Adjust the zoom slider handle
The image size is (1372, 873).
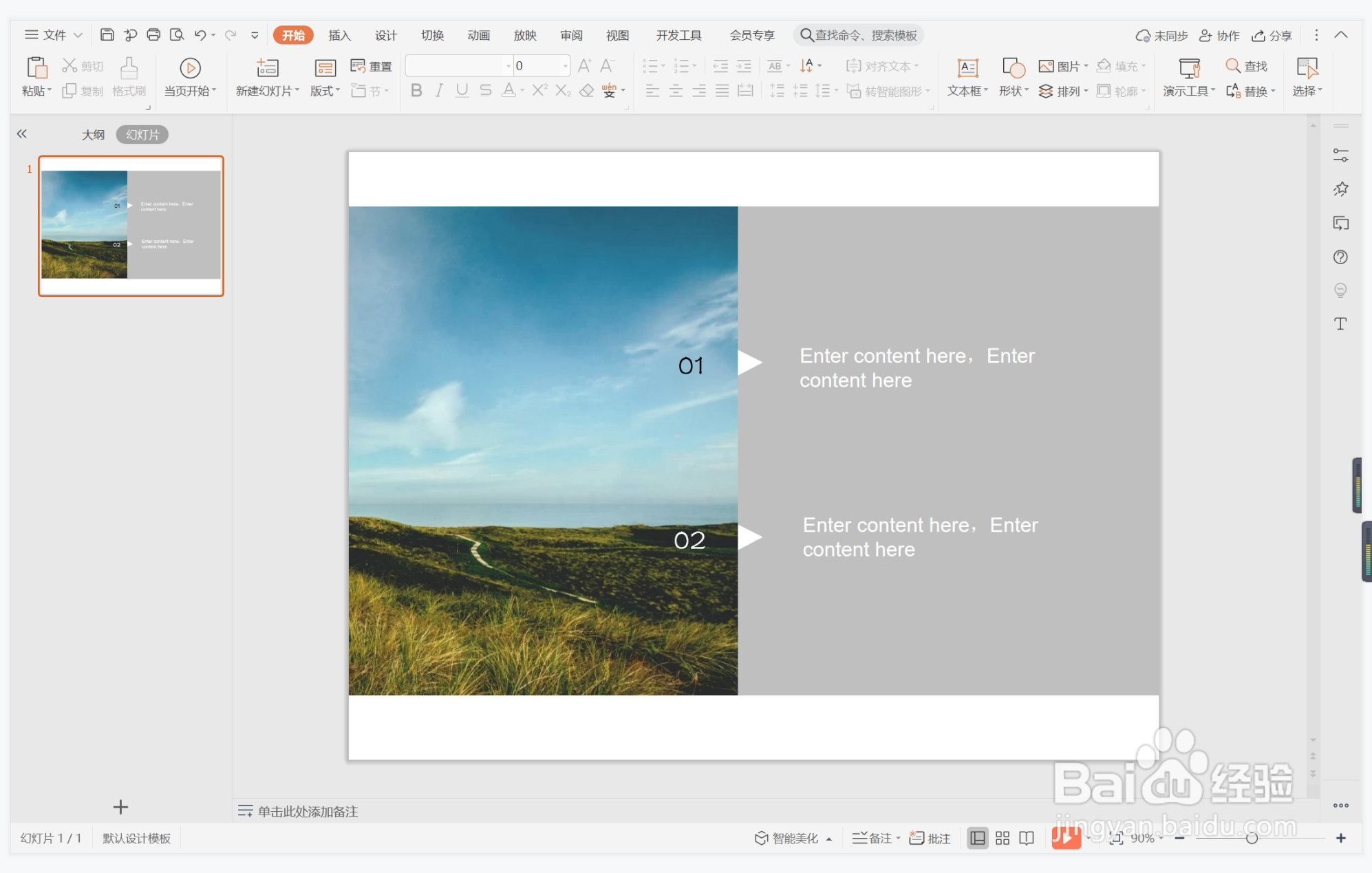click(1252, 838)
